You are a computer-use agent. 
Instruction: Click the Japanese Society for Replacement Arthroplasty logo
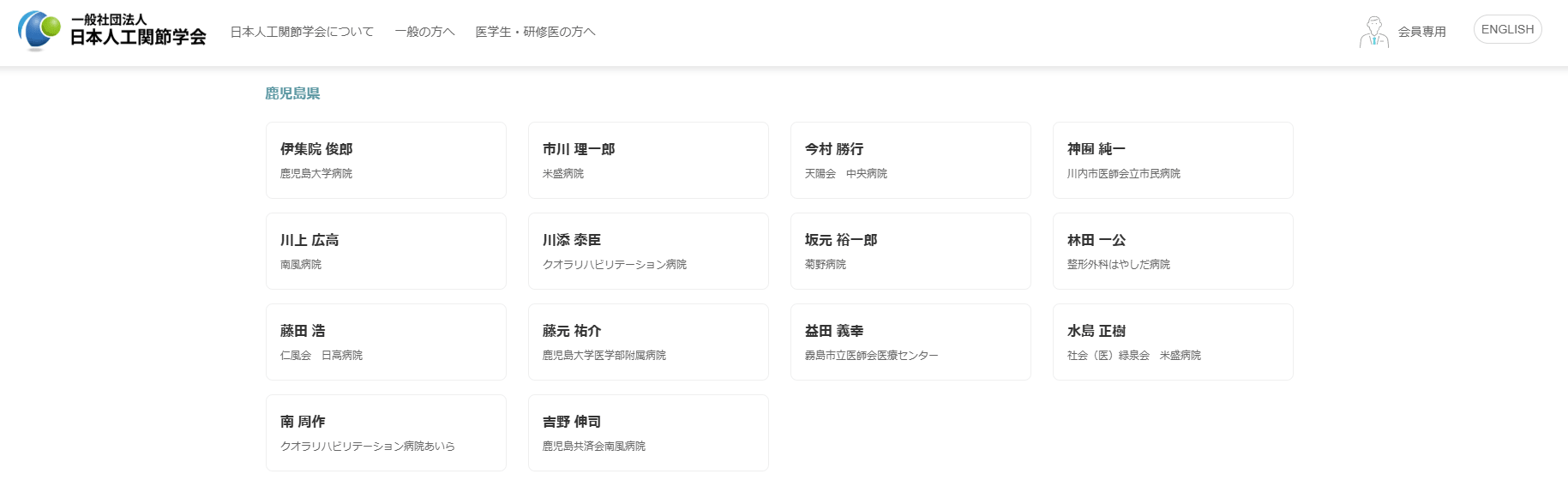pyautogui.click(x=112, y=31)
